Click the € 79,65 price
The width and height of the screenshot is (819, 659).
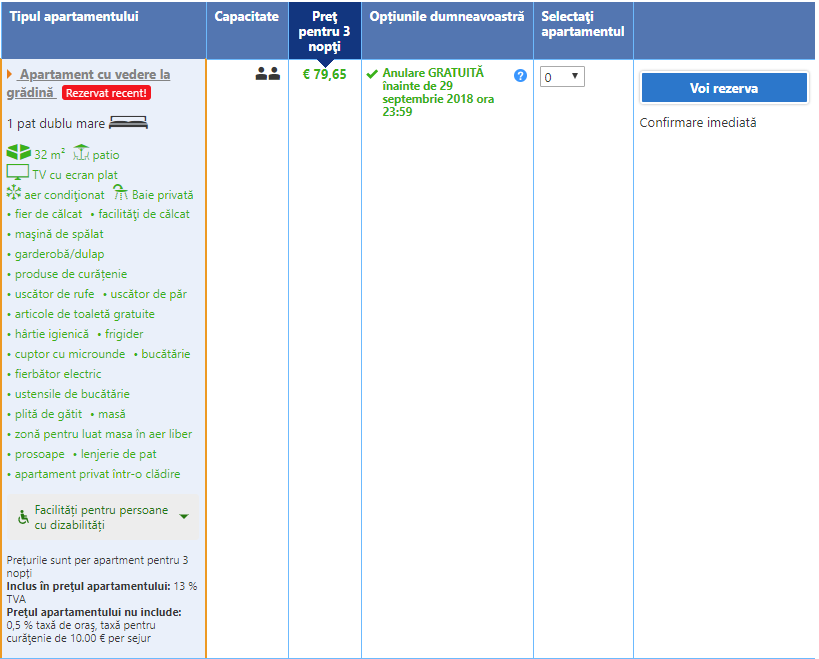click(x=325, y=74)
